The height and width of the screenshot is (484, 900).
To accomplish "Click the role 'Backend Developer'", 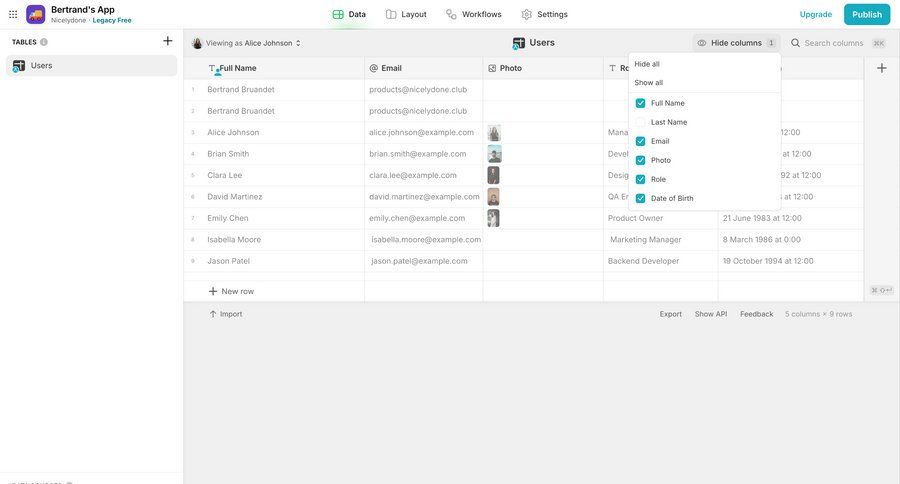I will tap(643, 261).
